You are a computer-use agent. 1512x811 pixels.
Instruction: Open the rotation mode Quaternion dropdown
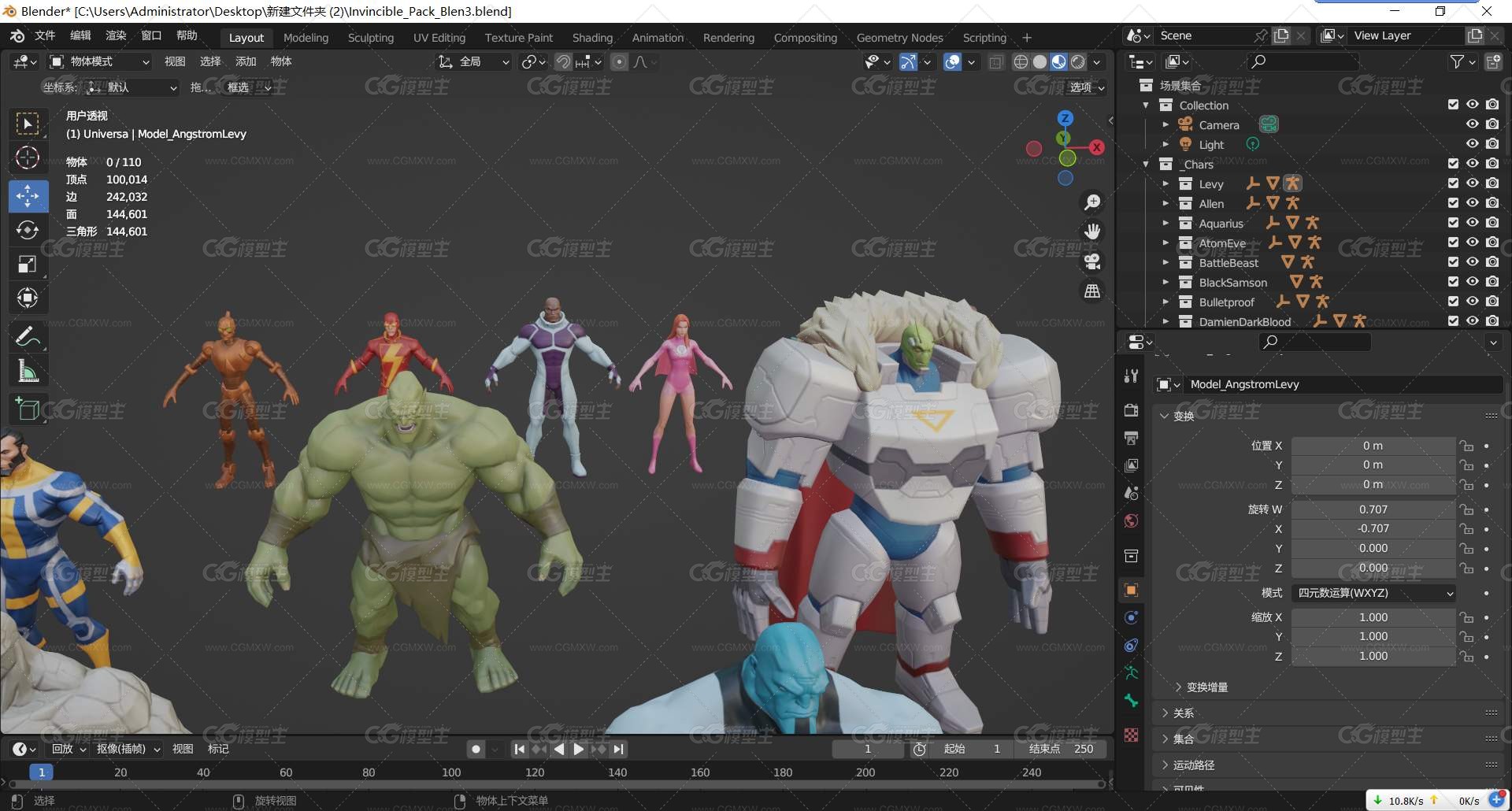click(1373, 593)
